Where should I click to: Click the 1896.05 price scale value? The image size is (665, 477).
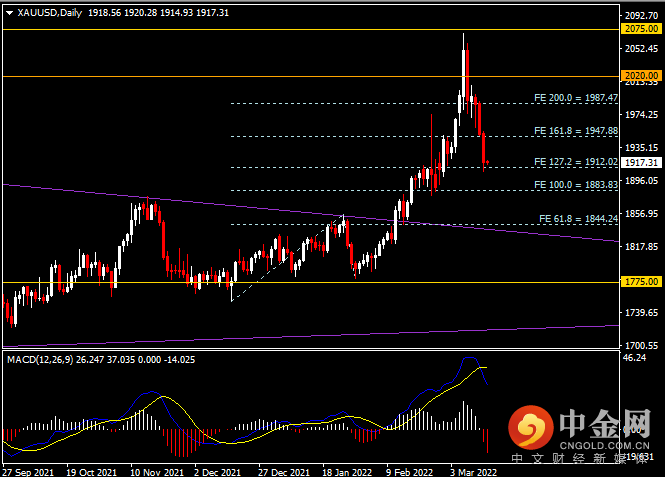pyautogui.click(x=641, y=181)
